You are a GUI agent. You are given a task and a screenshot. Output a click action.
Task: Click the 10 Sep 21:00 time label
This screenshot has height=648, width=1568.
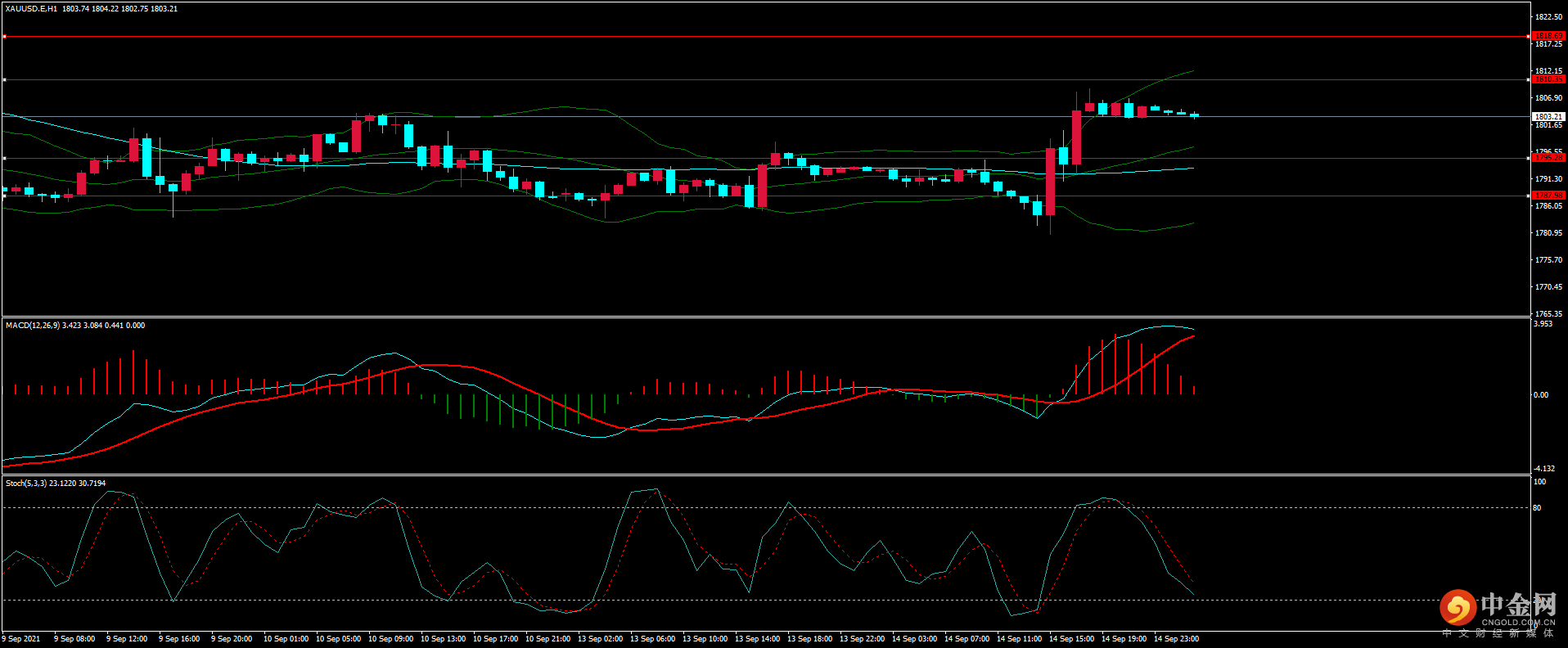point(548,639)
